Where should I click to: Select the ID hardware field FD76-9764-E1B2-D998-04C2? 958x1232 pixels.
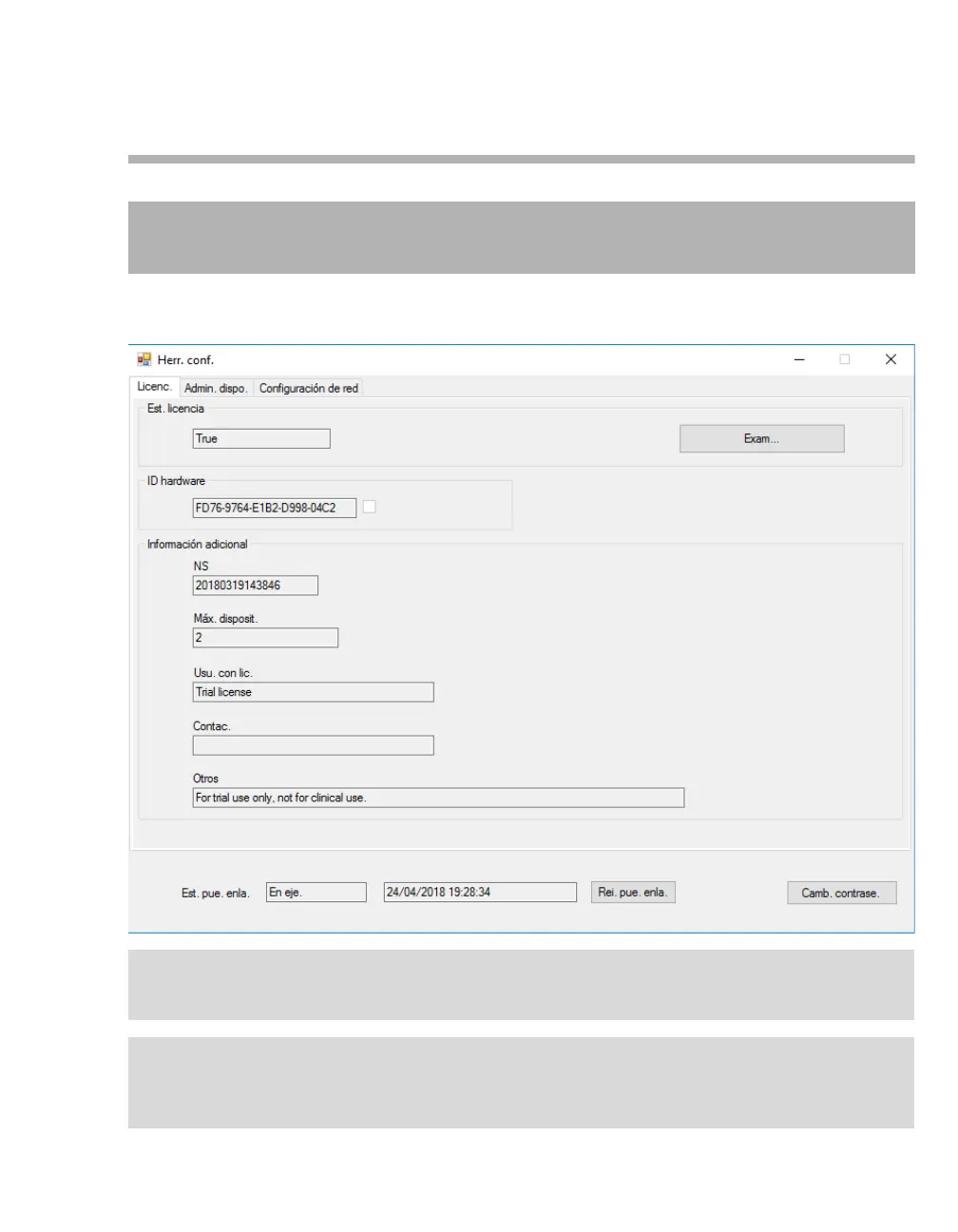click(x=275, y=508)
